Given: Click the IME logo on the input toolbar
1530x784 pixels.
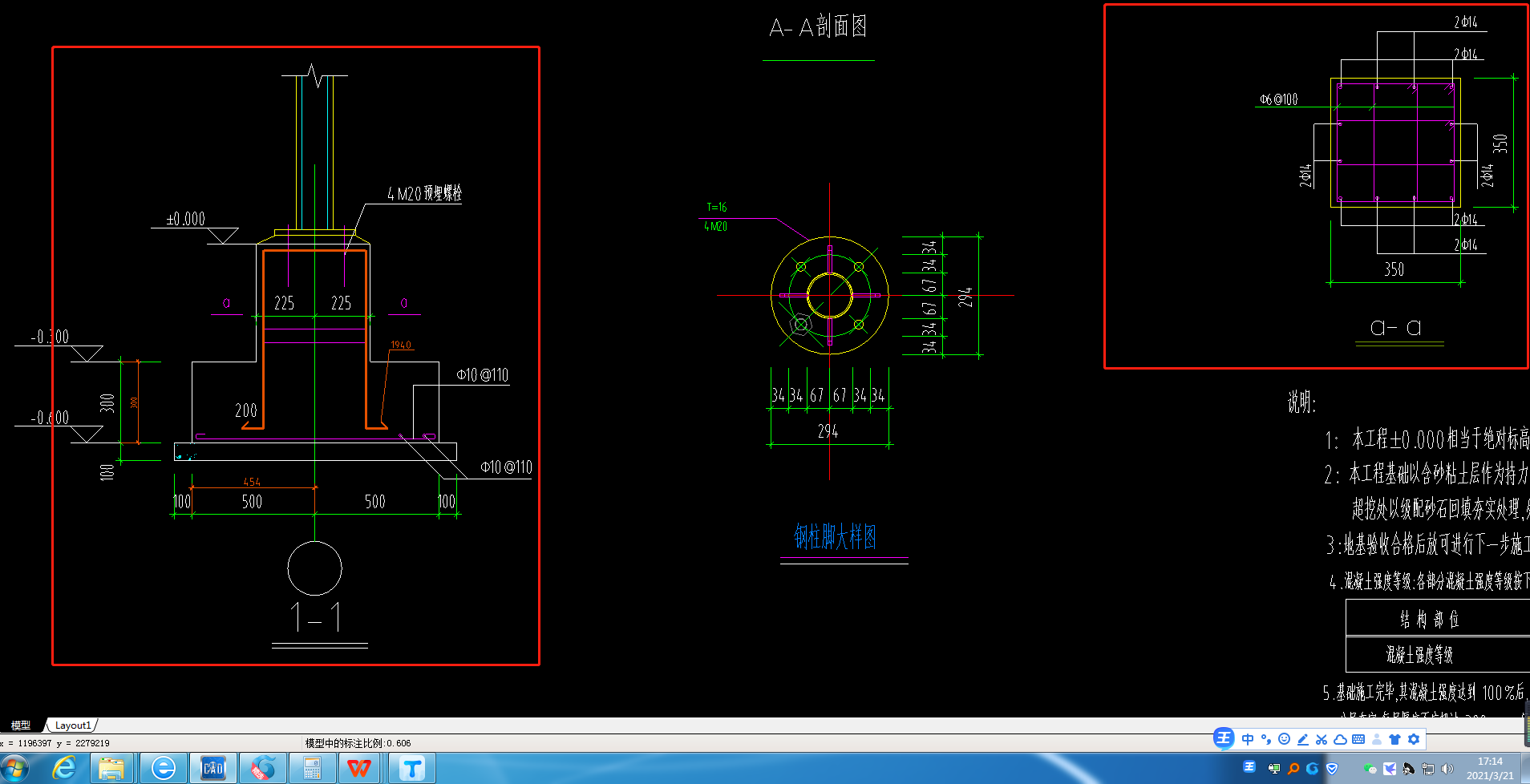Looking at the screenshot, I should click(x=1224, y=738).
